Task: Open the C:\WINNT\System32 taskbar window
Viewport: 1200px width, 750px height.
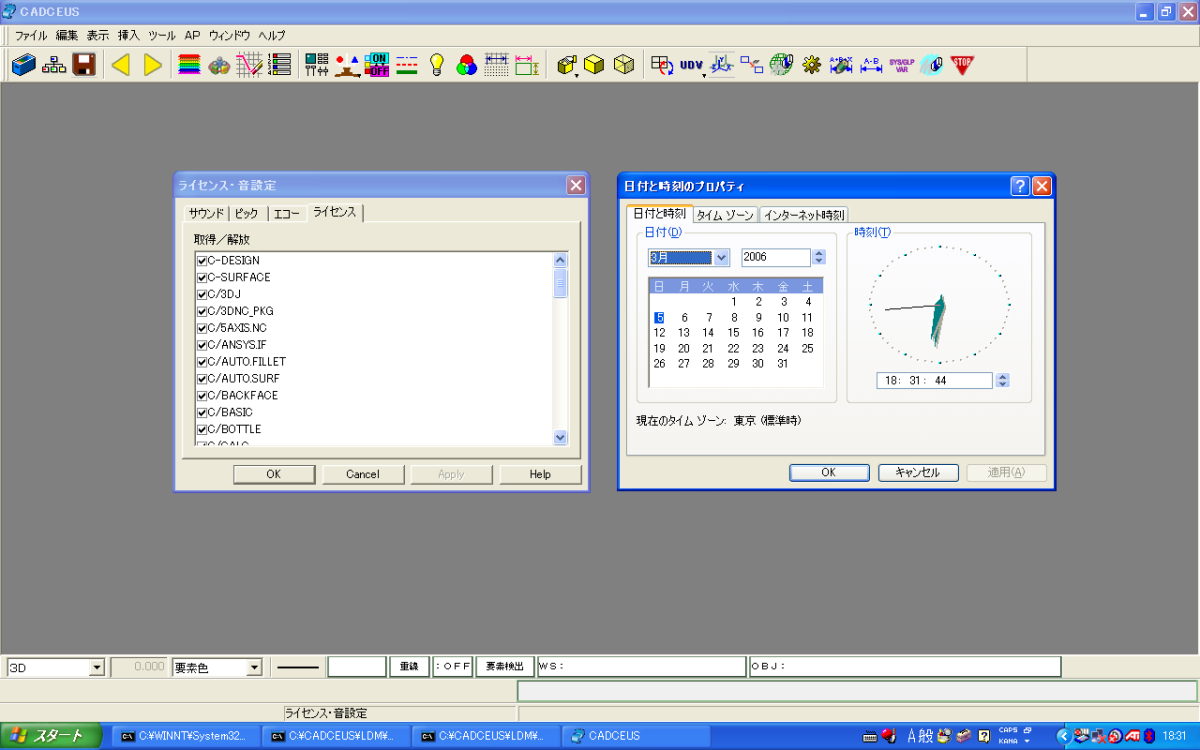Action: pos(185,736)
